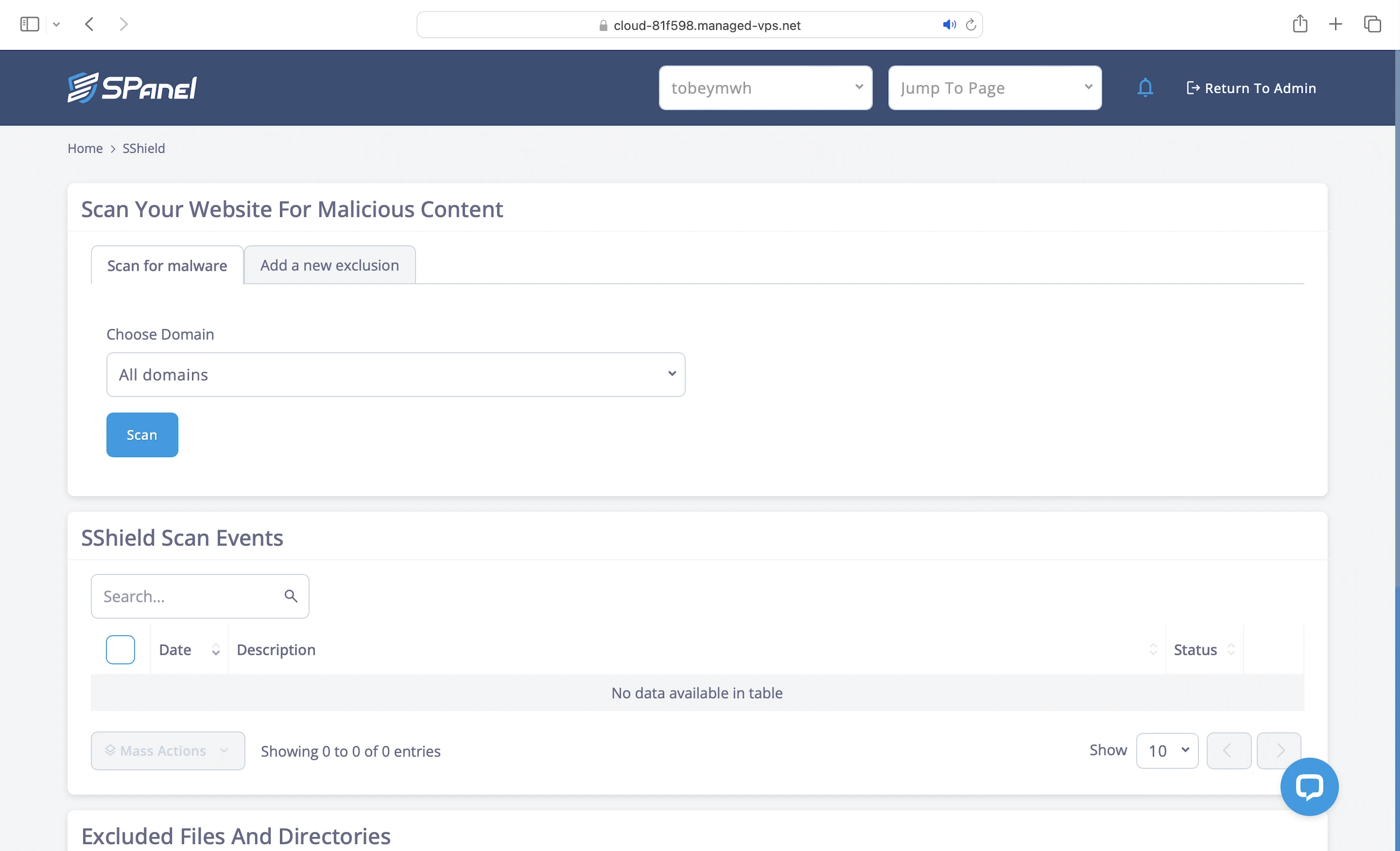Open a new Safari tab

1336,24
